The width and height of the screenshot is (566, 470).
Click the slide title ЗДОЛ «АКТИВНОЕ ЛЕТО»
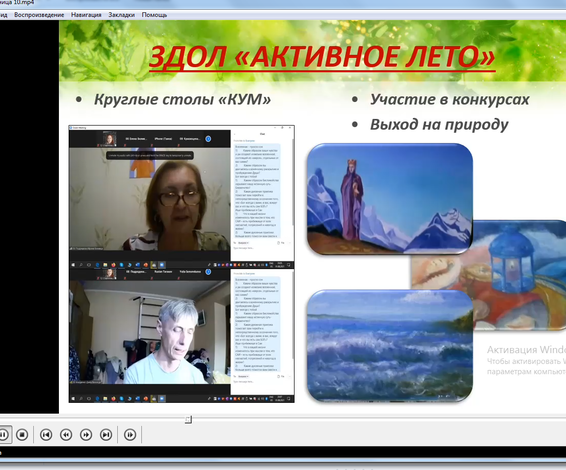322,57
